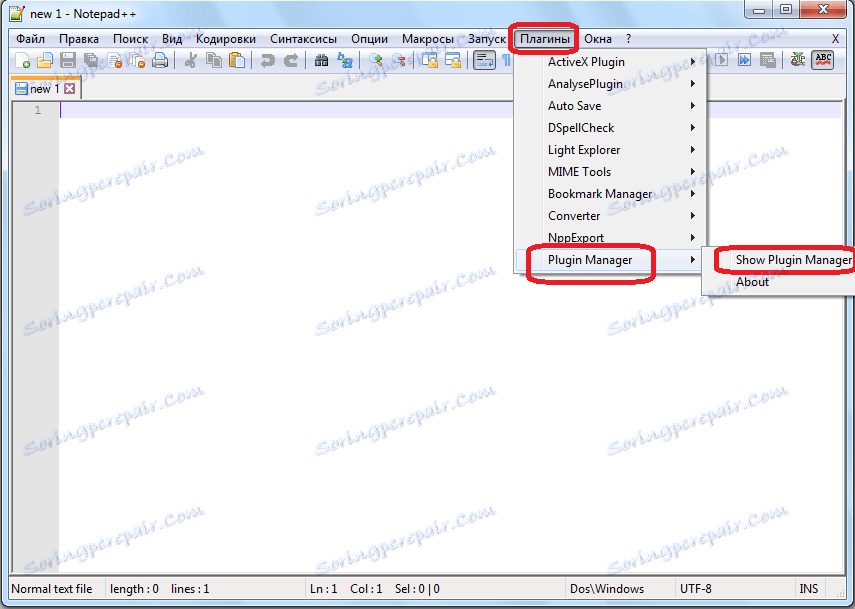Open the Кодировки menu

pyautogui.click(x=226, y=39)
